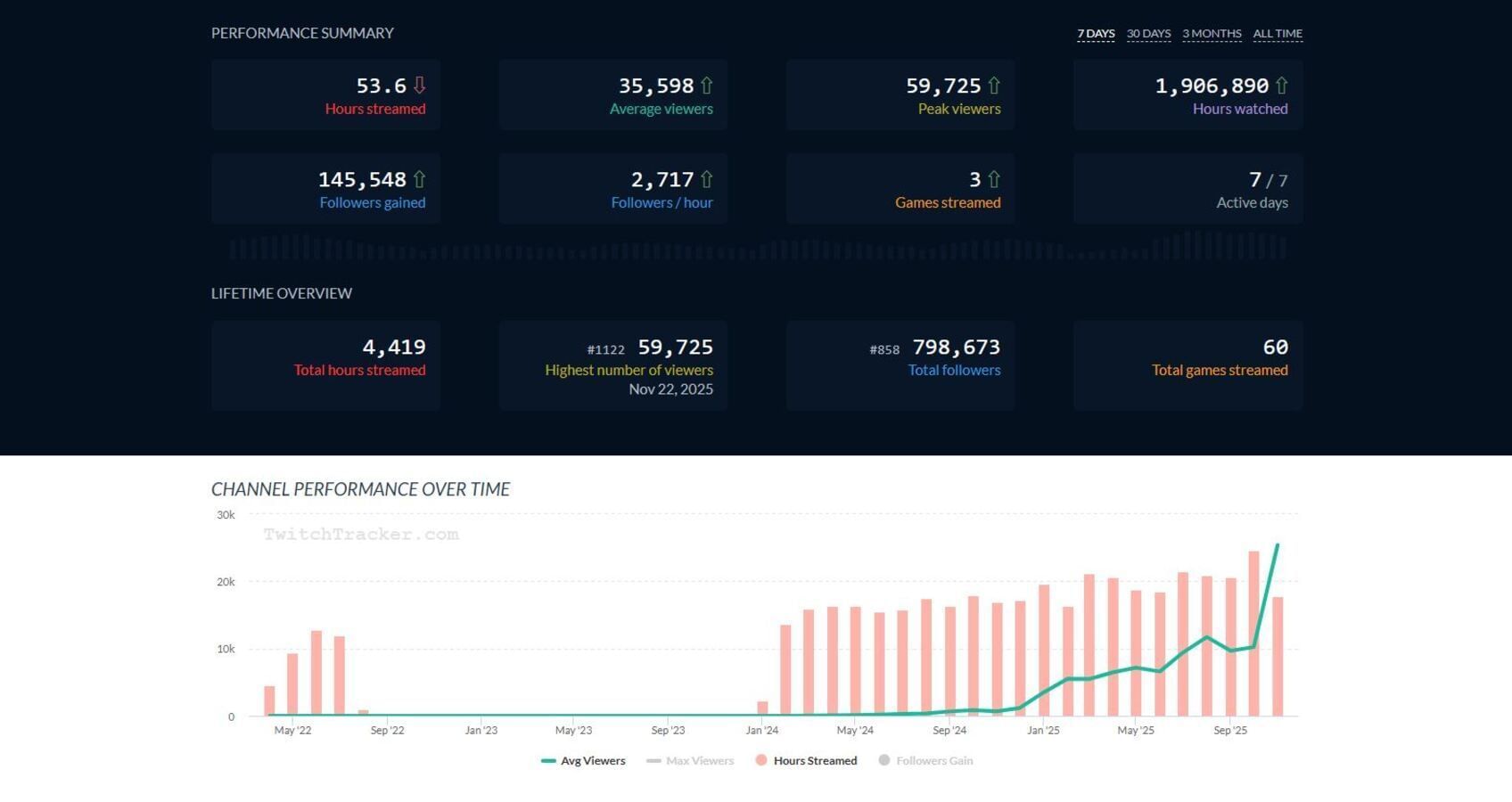Click the TwitchTracker.com watermark on the chart
1512x802 pixels.
pos(360,534)
